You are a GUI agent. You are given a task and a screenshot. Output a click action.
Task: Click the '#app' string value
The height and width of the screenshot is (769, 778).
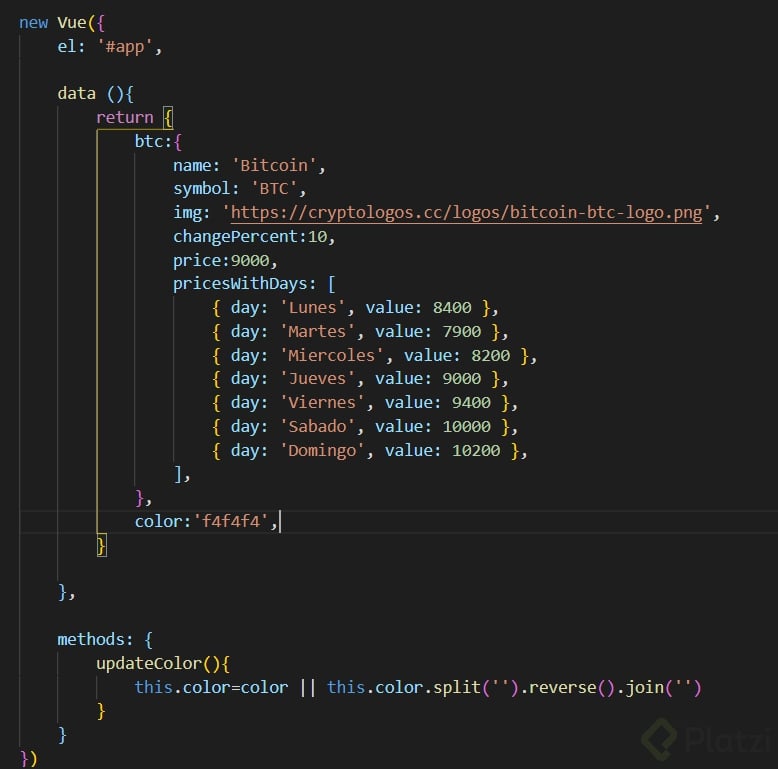pyautogui.click(x=125, y=47)
